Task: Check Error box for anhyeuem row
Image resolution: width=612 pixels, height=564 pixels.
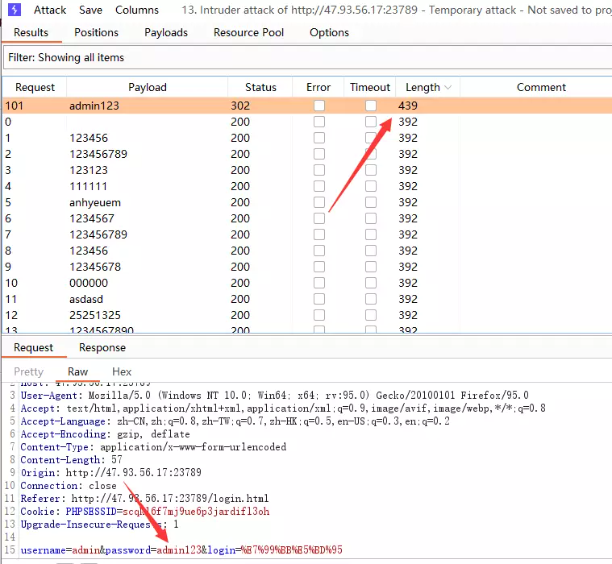Action: pyautogui.click(x=319, y=202)
